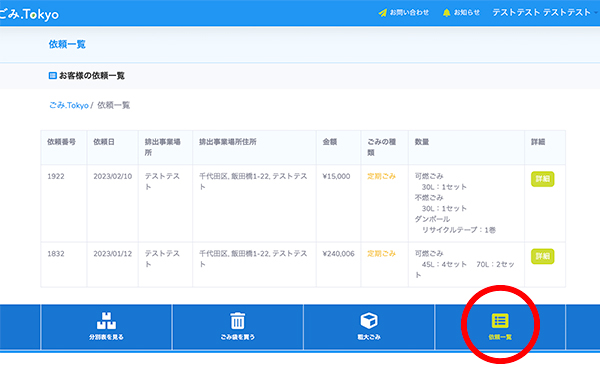Viewport: 600px width, 367px height.
Task: Open 詳細 button for request 1832
Action: coord(542,256)
